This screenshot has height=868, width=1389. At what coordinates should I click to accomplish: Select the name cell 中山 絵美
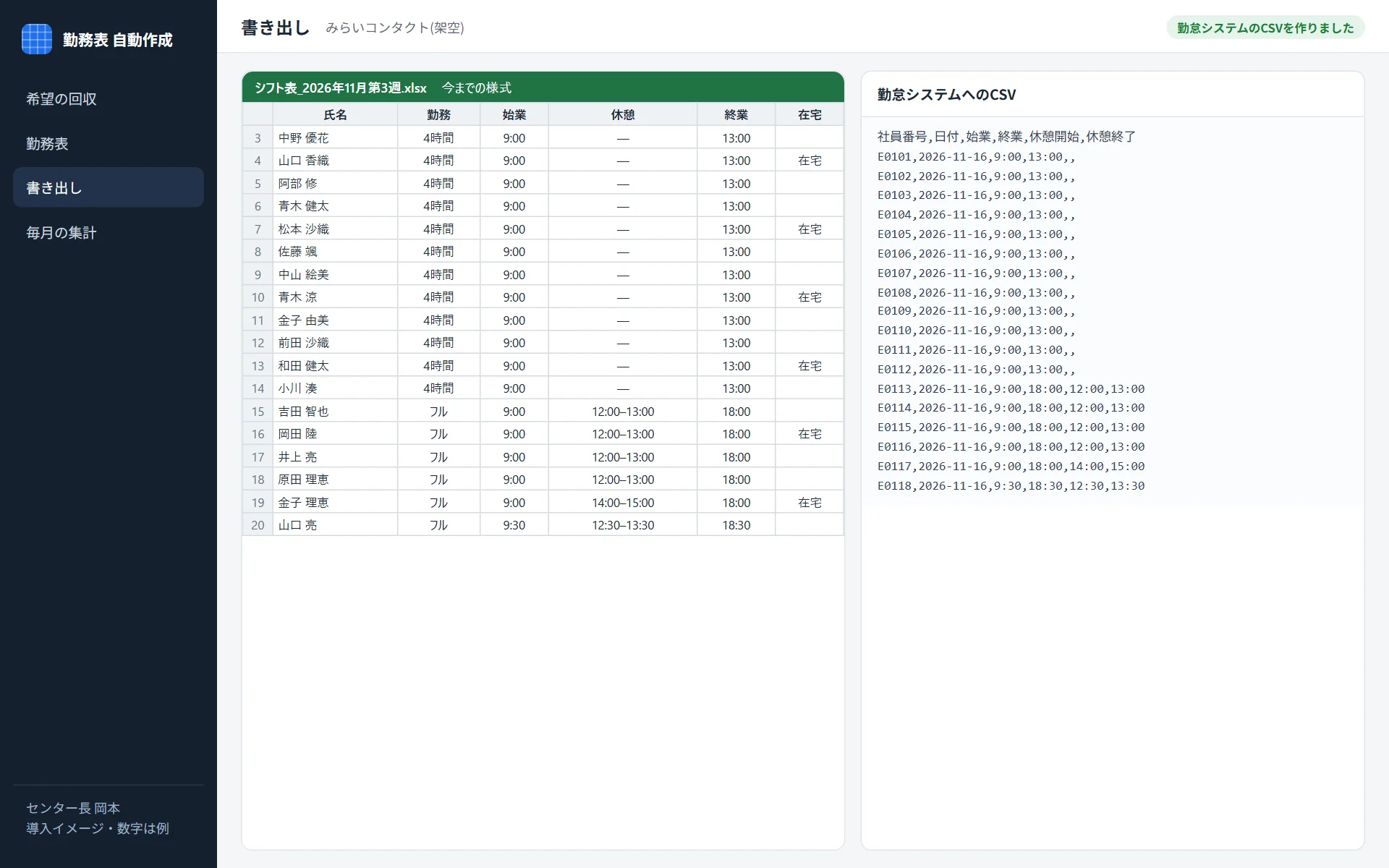pos(335,274)
